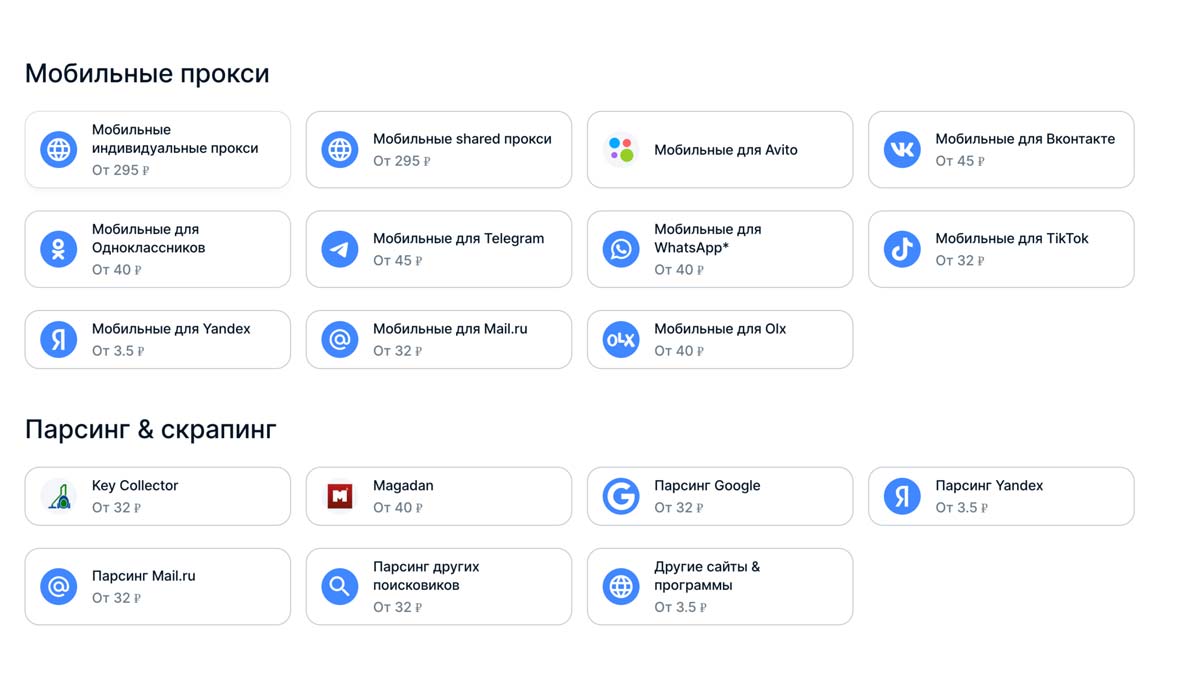The image size is (1200, 700).
Task: Choose Парсинг Mail.ru option
Action: [144, 576]
